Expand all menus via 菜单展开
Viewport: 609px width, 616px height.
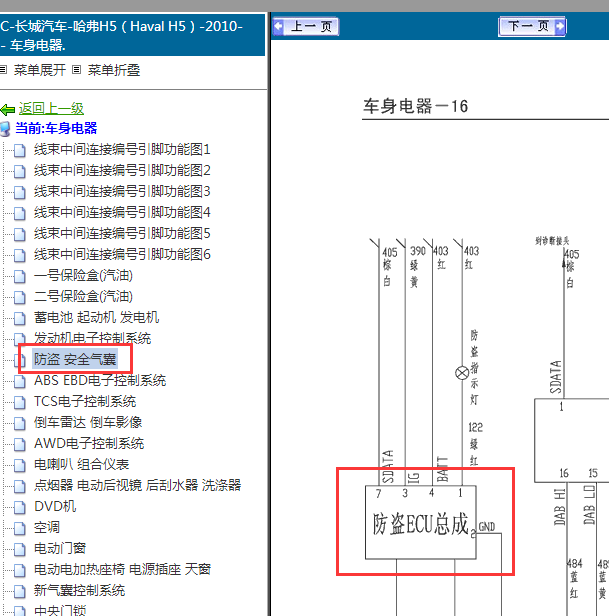40,70
